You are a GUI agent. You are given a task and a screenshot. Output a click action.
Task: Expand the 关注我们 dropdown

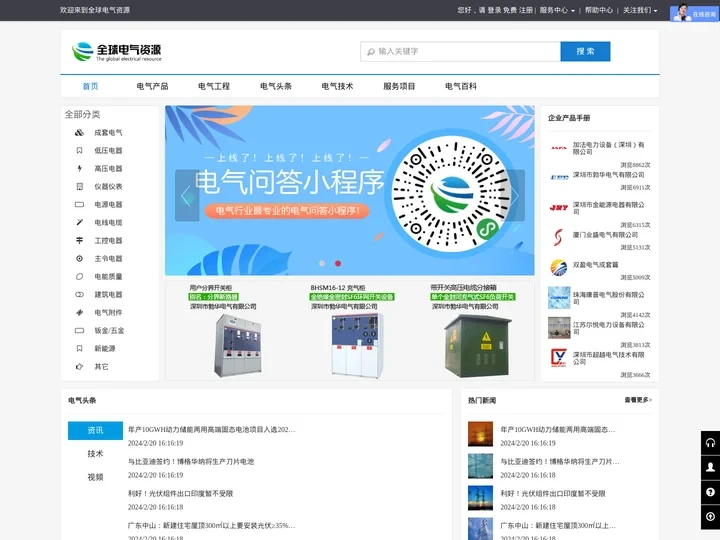pyautogui.click(x=640, y=10)
